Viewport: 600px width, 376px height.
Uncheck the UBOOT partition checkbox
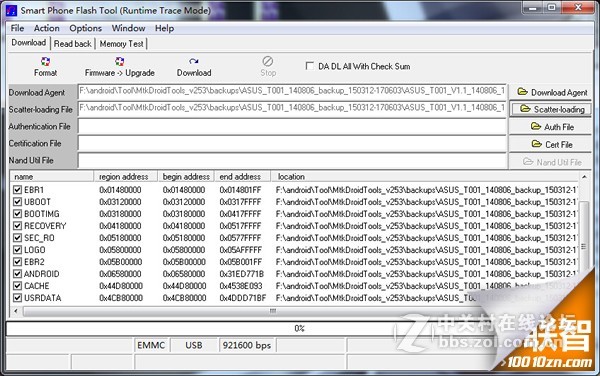[17, 202]
